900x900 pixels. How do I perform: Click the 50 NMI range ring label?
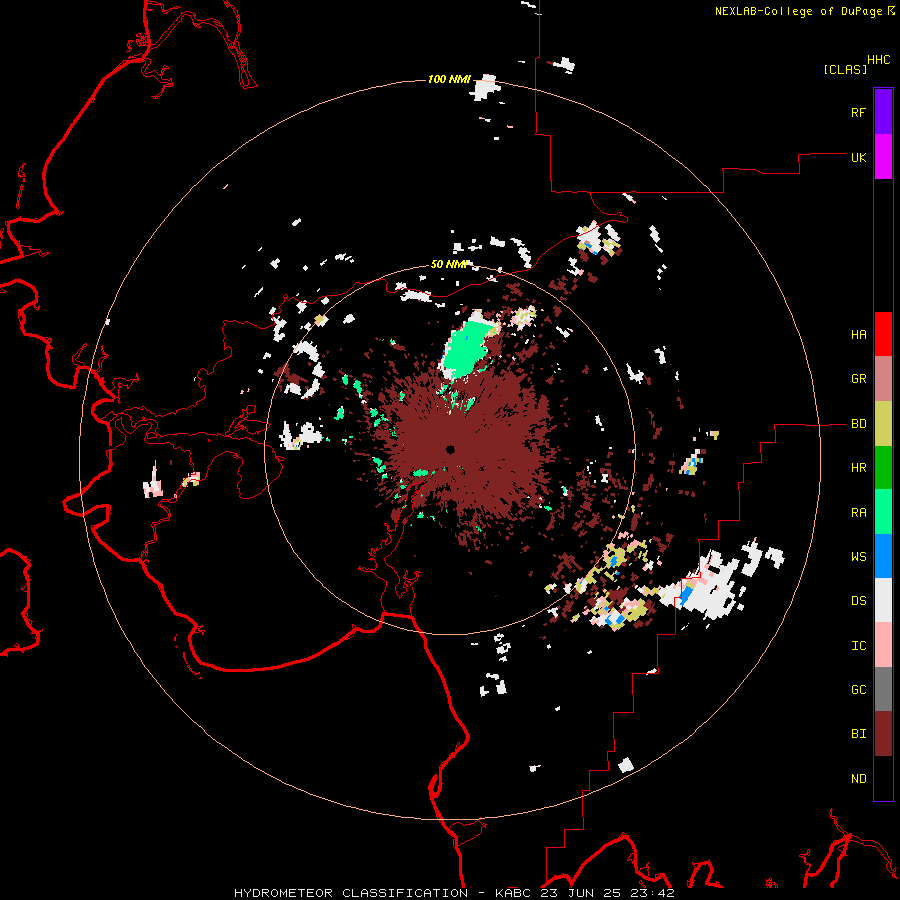tap(449, 264)
